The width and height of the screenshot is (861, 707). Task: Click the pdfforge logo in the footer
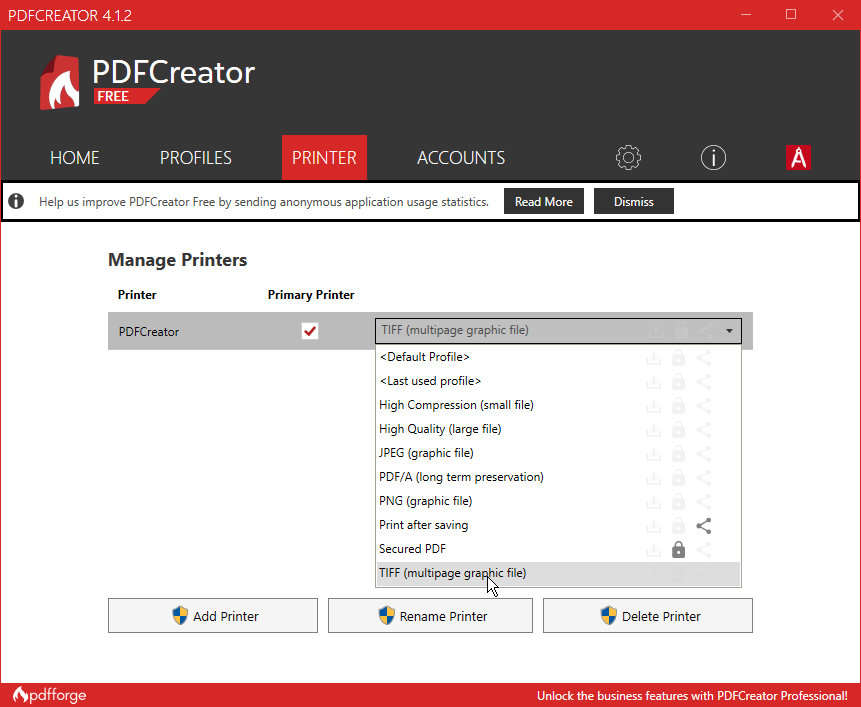(x=48, y=694)
